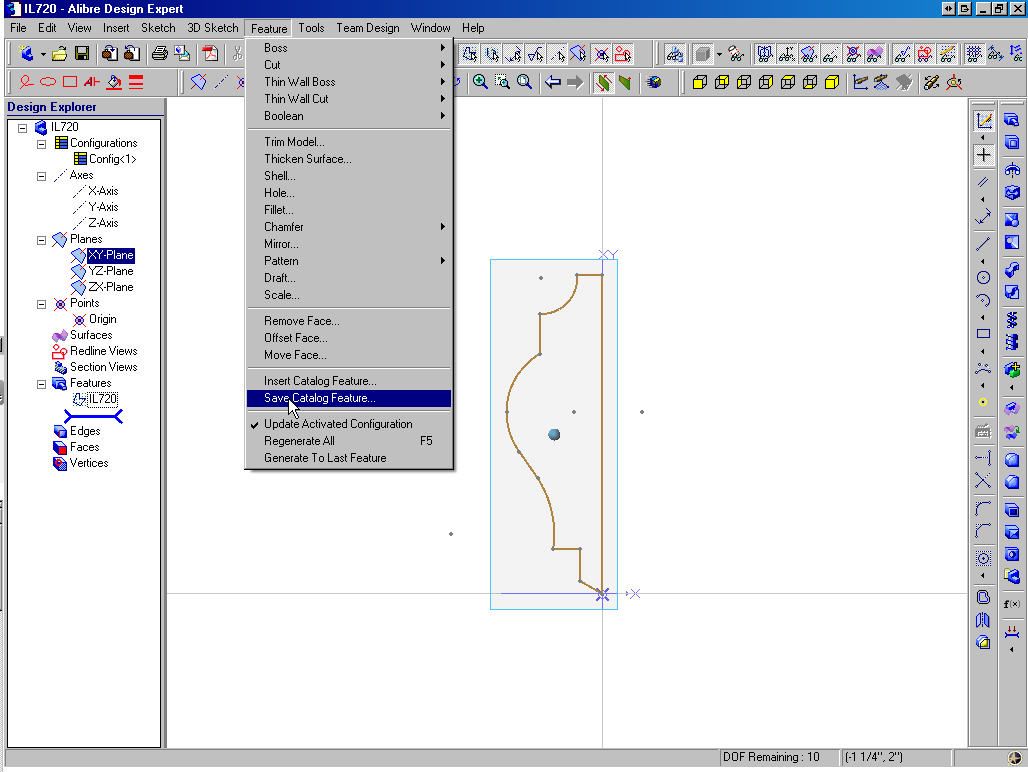Toggle the green sketch plane visibility icon
Viewport: 1028px width, 772px height.
coord(604,82)
